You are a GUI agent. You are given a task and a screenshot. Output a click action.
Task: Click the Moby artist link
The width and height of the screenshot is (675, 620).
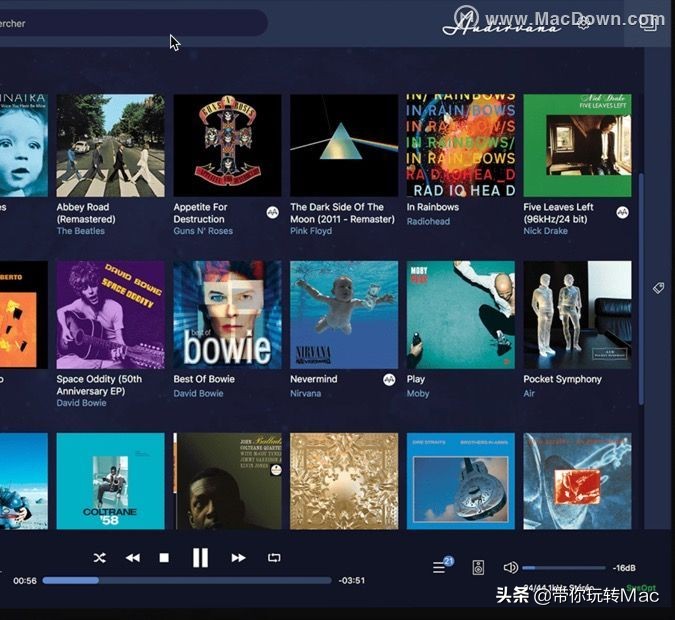418,394
